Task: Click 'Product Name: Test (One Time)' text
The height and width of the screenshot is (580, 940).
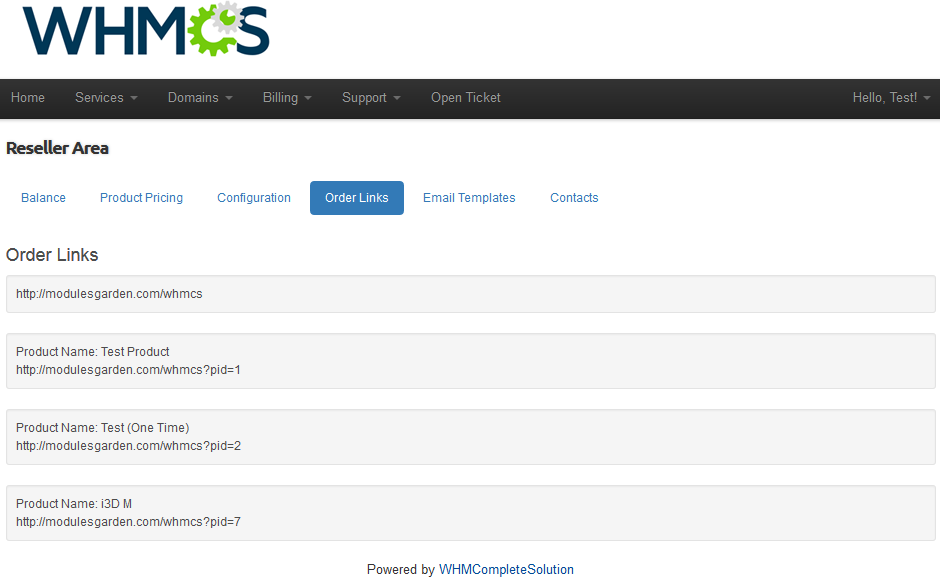Action: 103,428
